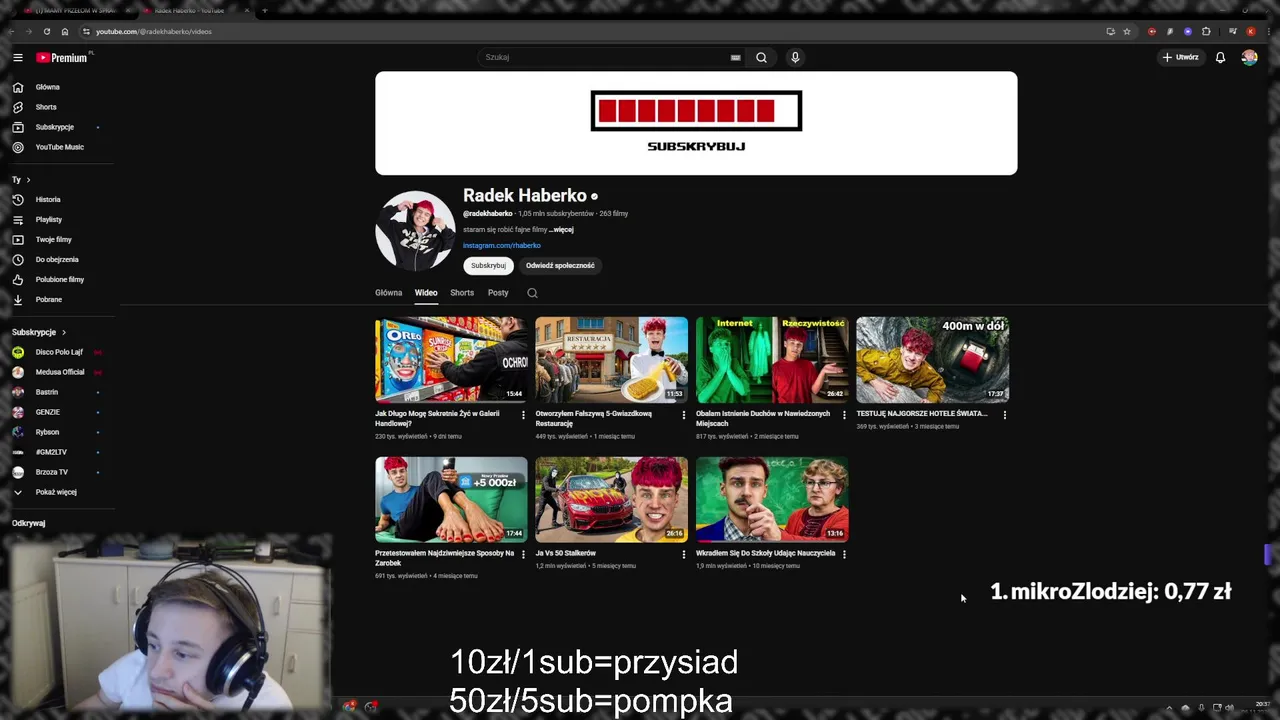Image resolution: width=1280 pixels, height=720 pixels.
Task: Expand the Ty section chevron
Action: click(x=28, y=180)
